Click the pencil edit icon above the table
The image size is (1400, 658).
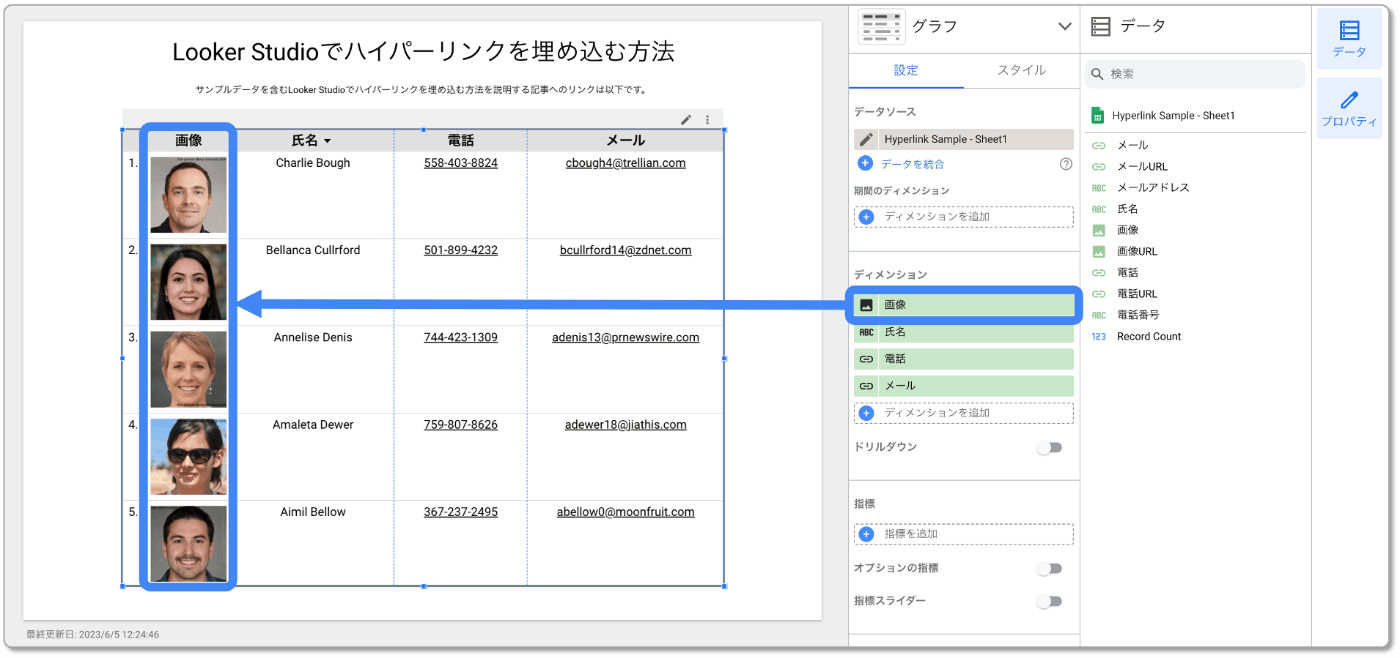click(x=686, y=120)
